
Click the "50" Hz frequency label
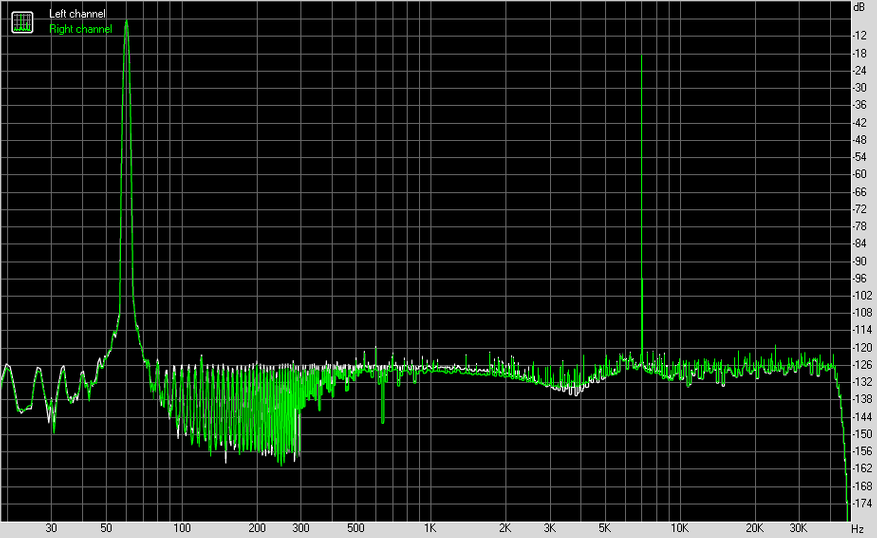(106, 528)
